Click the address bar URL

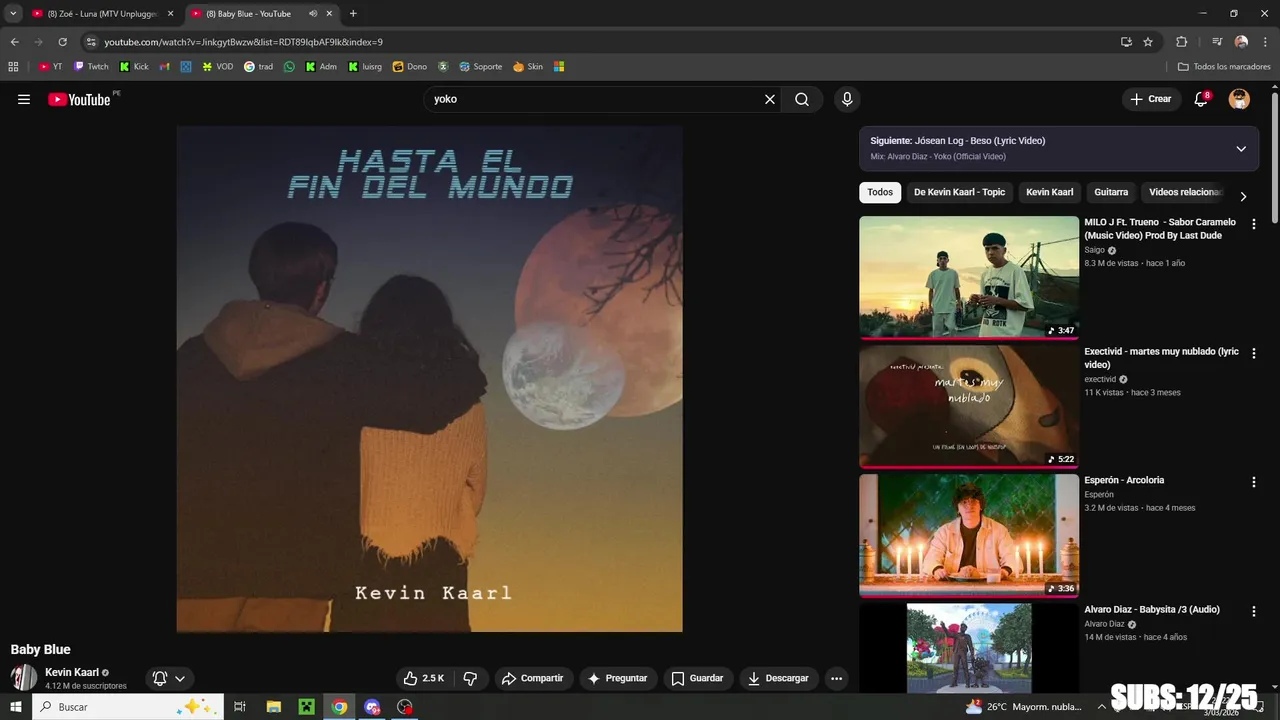tap(244, 42)
